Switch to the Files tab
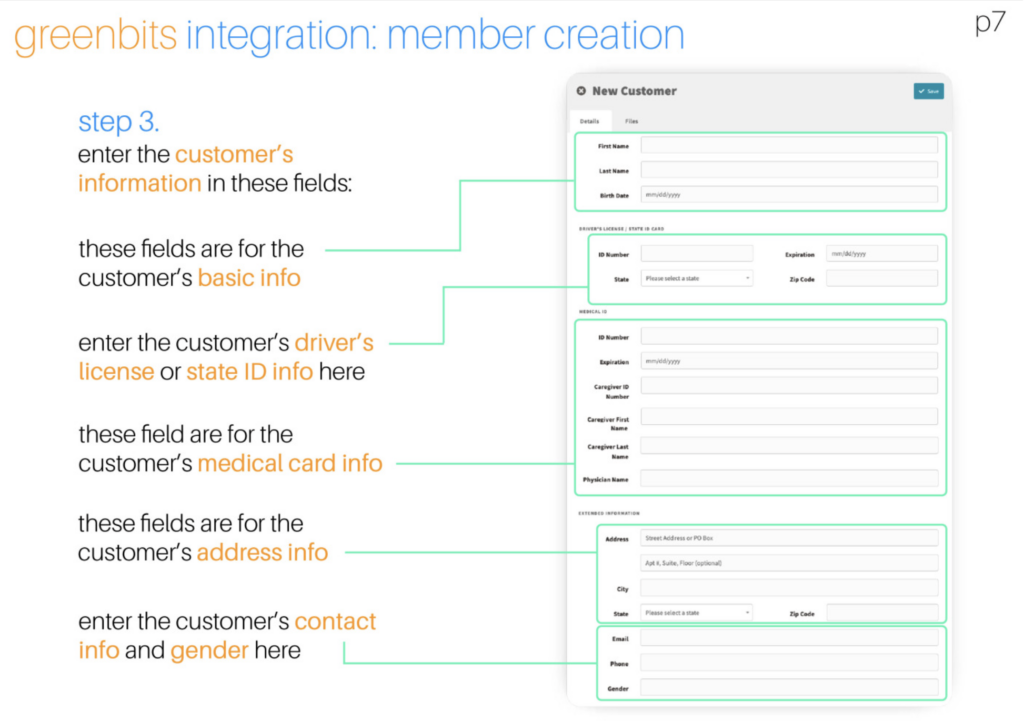Image resolution: width=1024 pixels, height=721 pixels. click(631, 121)
